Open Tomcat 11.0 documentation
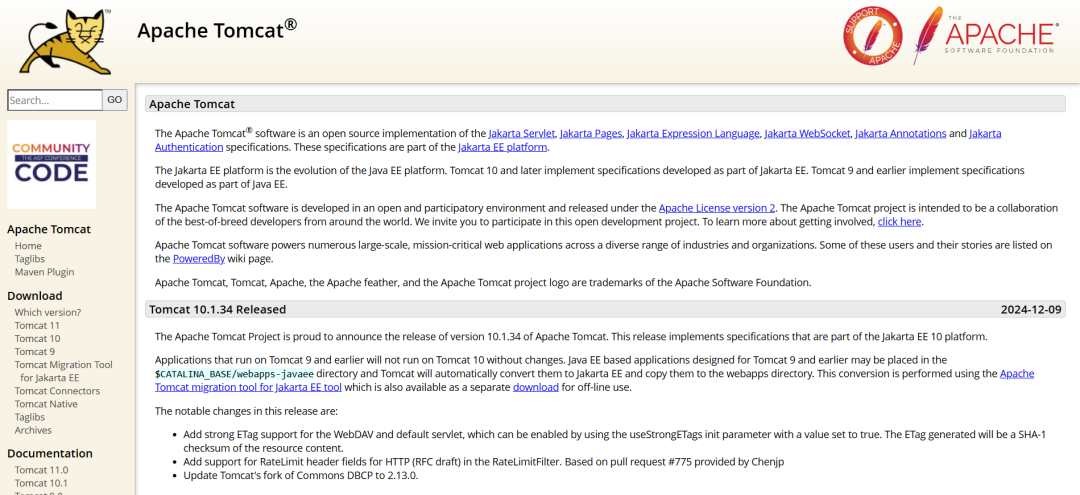1080x495 pixels. click(x=41, y=470)
